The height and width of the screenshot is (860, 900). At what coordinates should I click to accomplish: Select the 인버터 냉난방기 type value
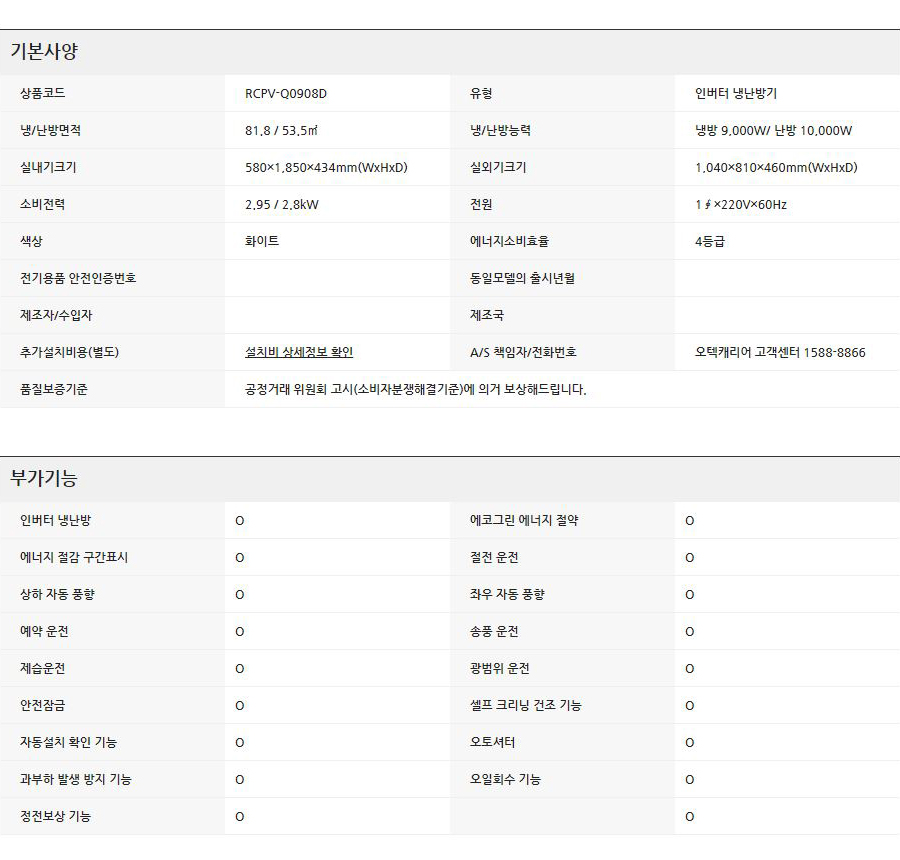736,94
